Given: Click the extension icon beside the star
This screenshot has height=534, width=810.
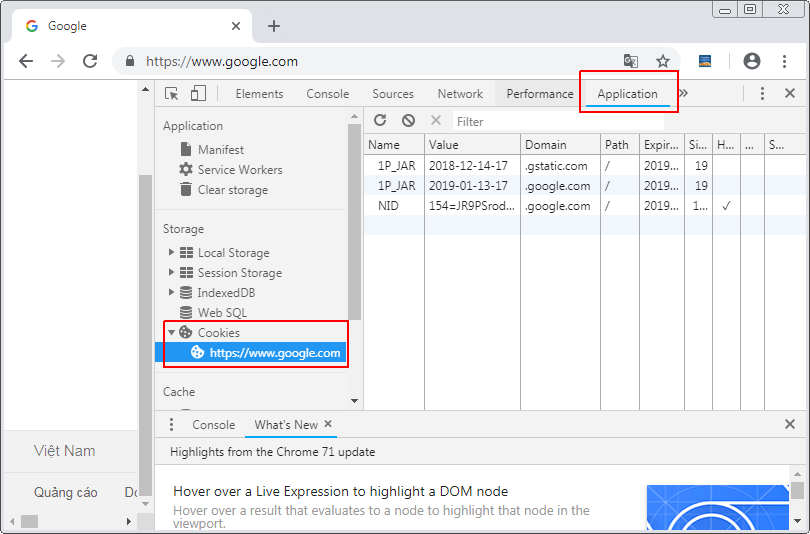Looking at the screenshot, I should pos(705,61).
